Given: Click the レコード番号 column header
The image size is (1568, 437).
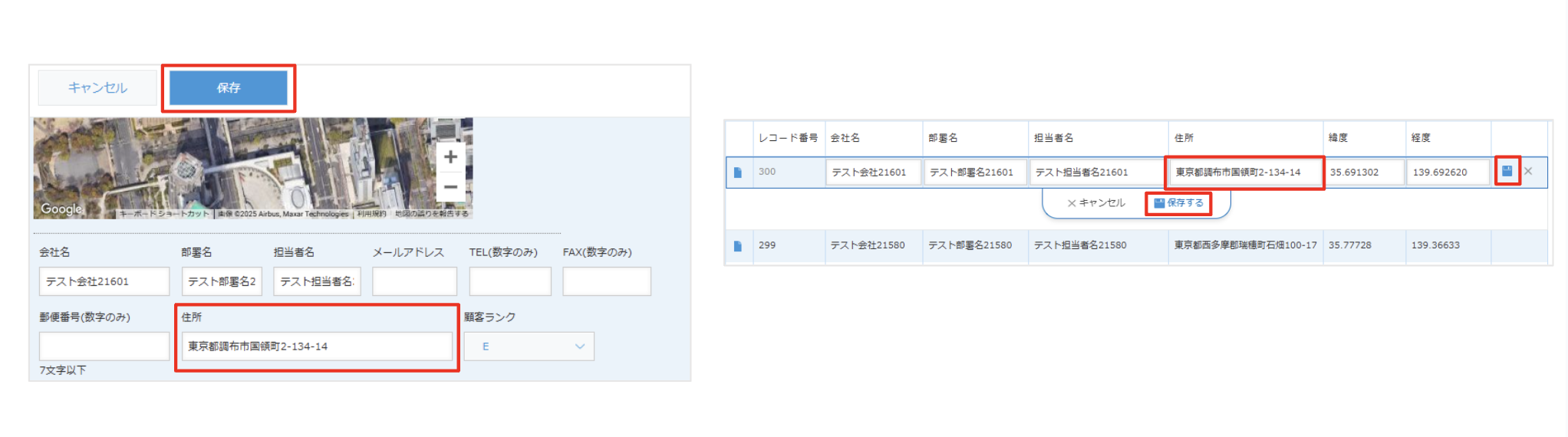Looking at the screenshot, I should [788, 138].
